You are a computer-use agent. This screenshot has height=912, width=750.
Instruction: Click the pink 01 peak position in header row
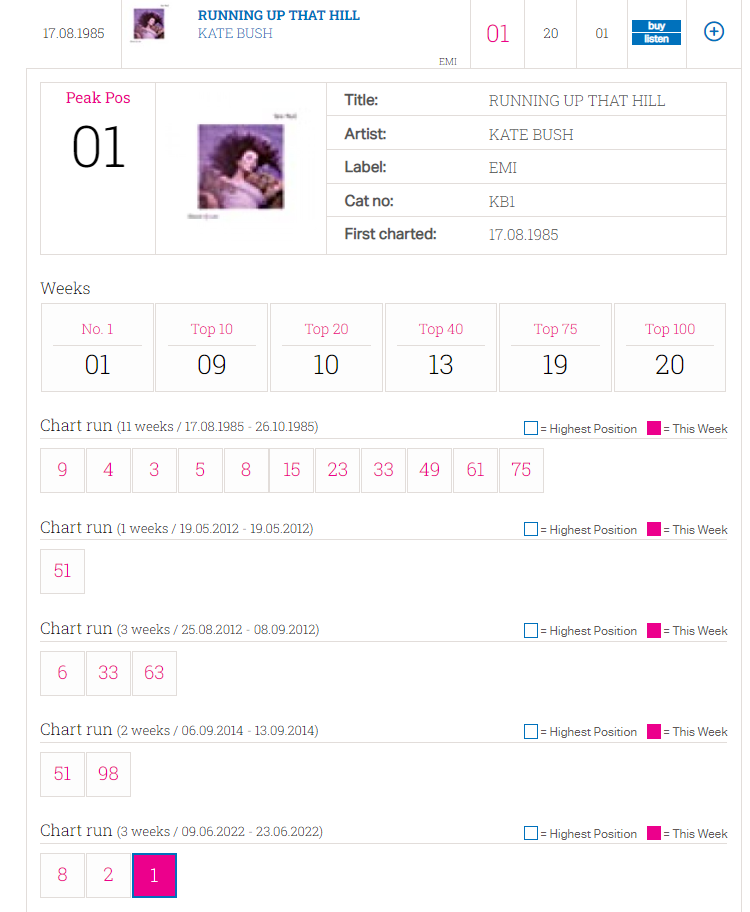497,34
